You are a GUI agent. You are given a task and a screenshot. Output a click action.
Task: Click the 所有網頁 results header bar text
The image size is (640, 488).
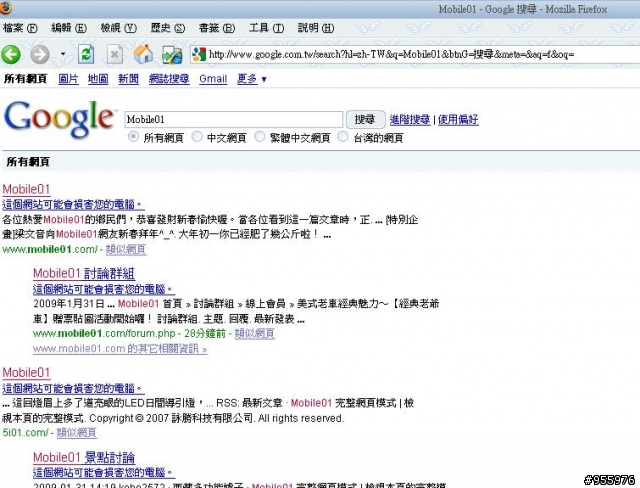pyautogui.click(x=28, y=162)
